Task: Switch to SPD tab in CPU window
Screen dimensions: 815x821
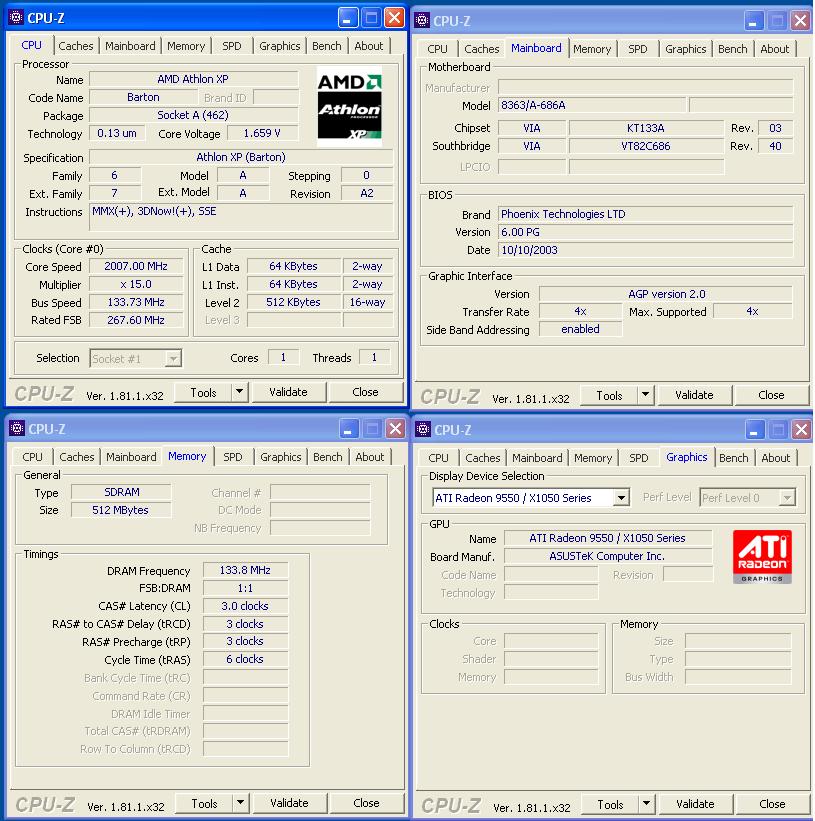Action: [x=232, y=46]
